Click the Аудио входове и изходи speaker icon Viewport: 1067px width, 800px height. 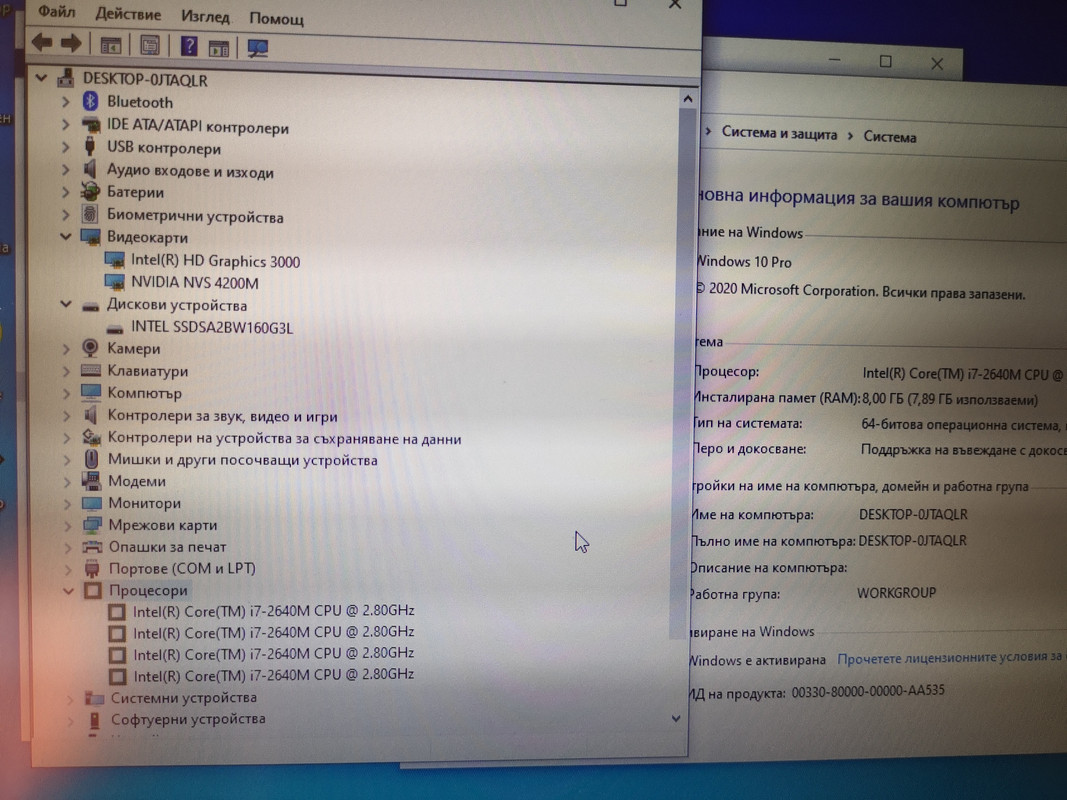[x=90, y=169]
